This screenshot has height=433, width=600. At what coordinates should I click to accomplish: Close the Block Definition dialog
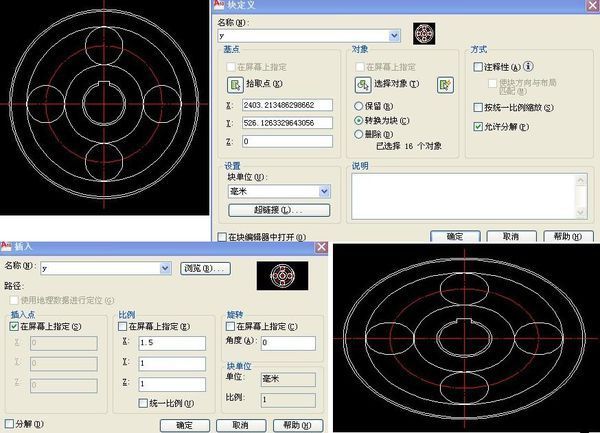[x=593, y=5]
